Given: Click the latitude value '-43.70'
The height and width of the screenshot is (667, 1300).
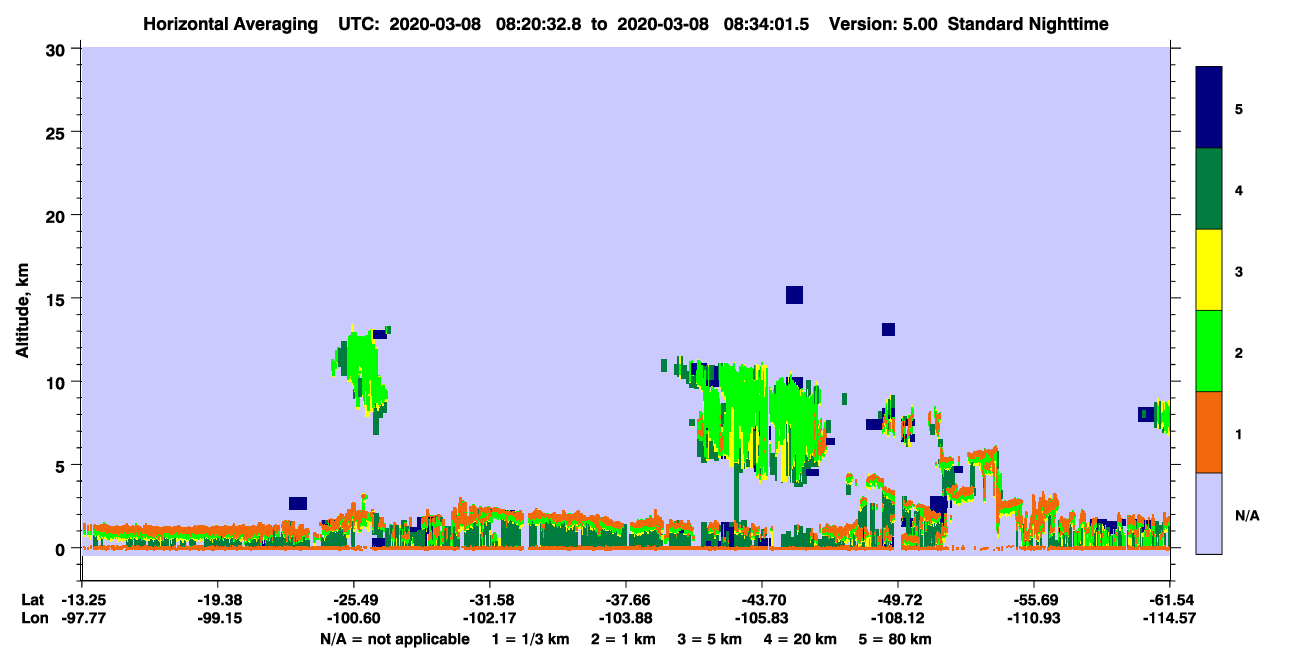Looking at the screenshot, I should click(x=762, y=600).
